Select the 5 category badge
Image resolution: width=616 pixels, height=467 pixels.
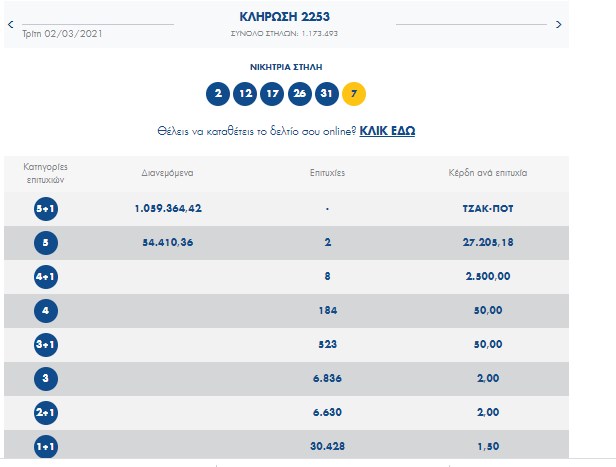[44, 242]
